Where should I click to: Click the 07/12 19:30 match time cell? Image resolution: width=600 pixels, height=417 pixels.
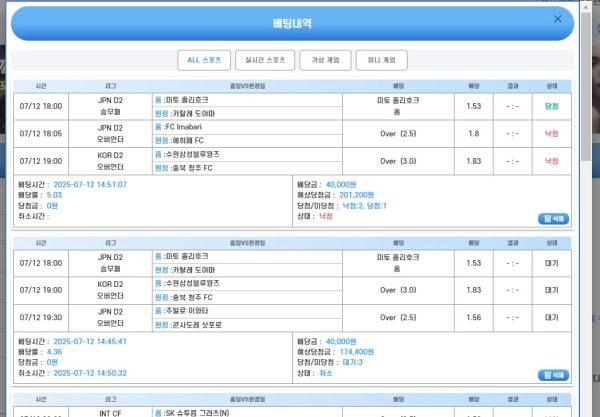pos(41,318)
